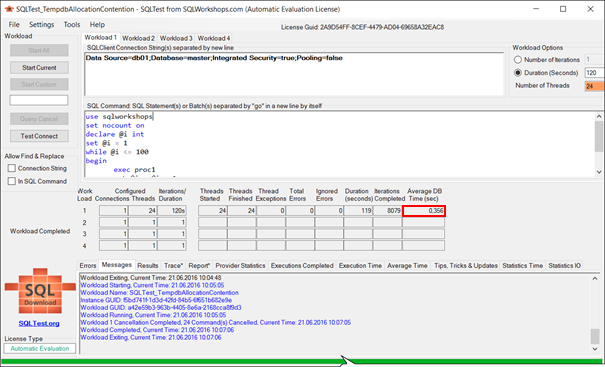Click the Messages pane scroll up arrow
This screenshot has height=367, width=605.
click(595, 278)
